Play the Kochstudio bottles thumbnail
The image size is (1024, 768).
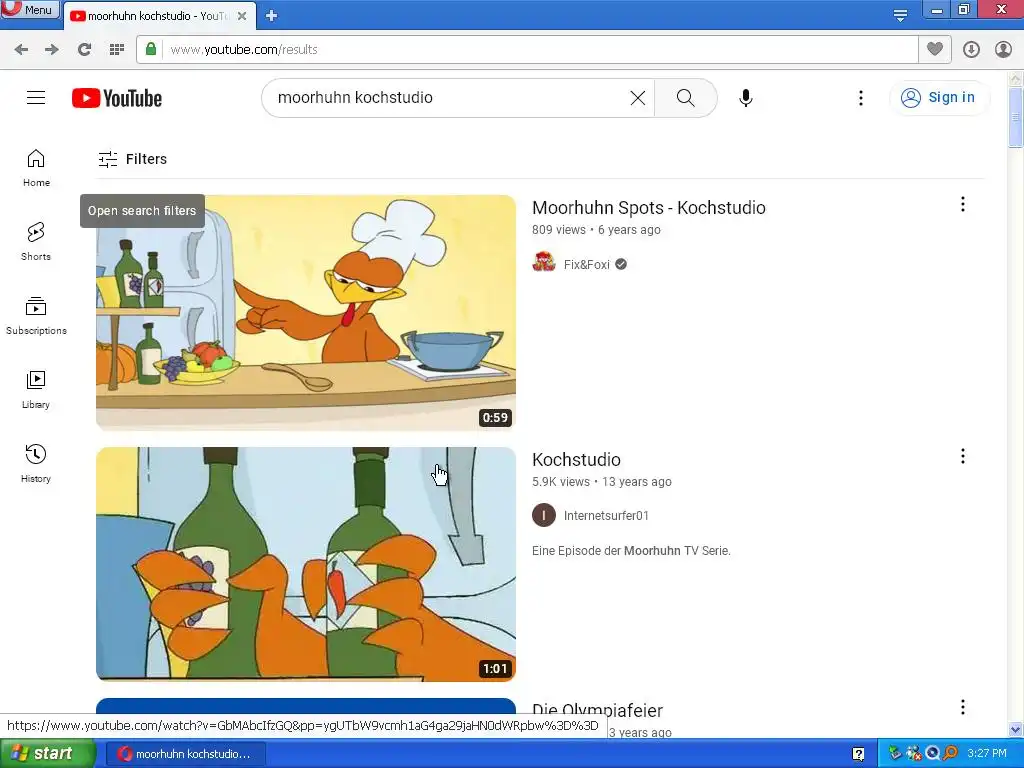click(x=306, y=564)
